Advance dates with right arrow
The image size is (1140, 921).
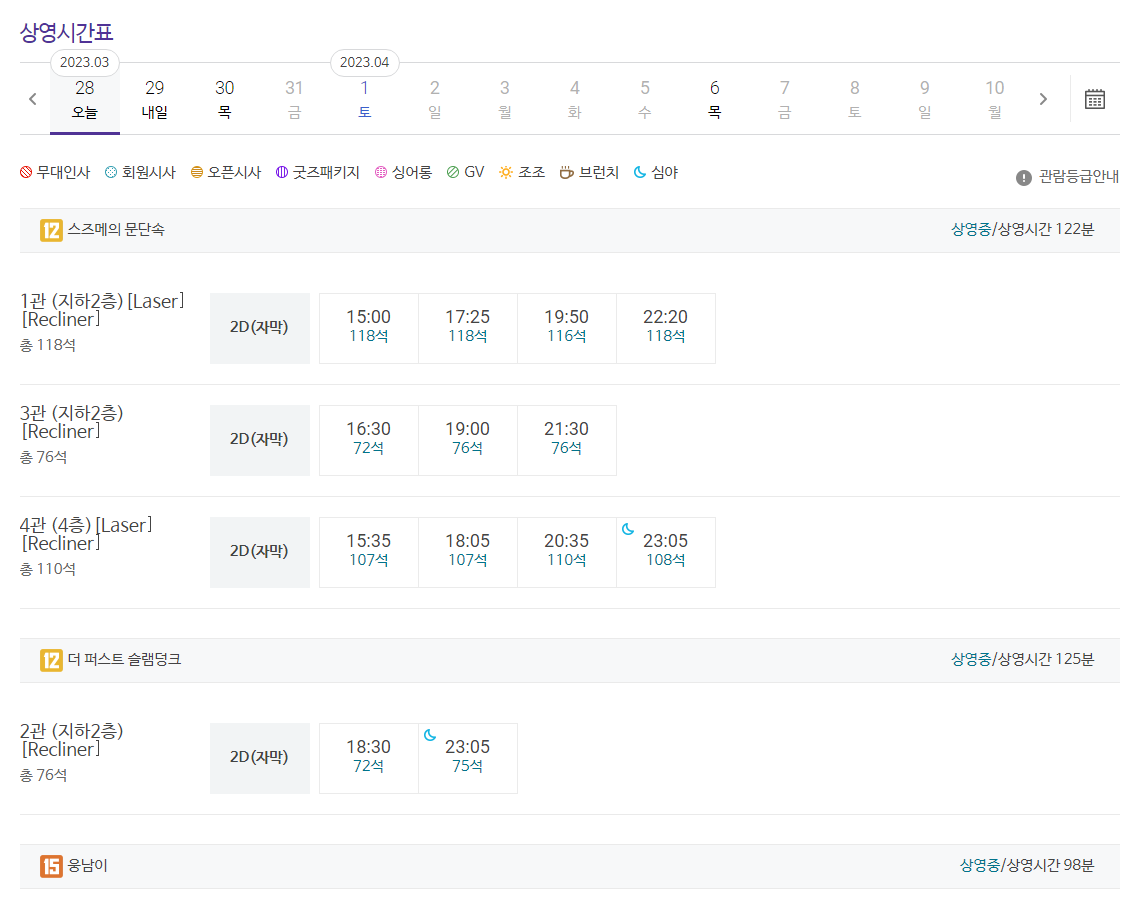tap(1043, 99)
